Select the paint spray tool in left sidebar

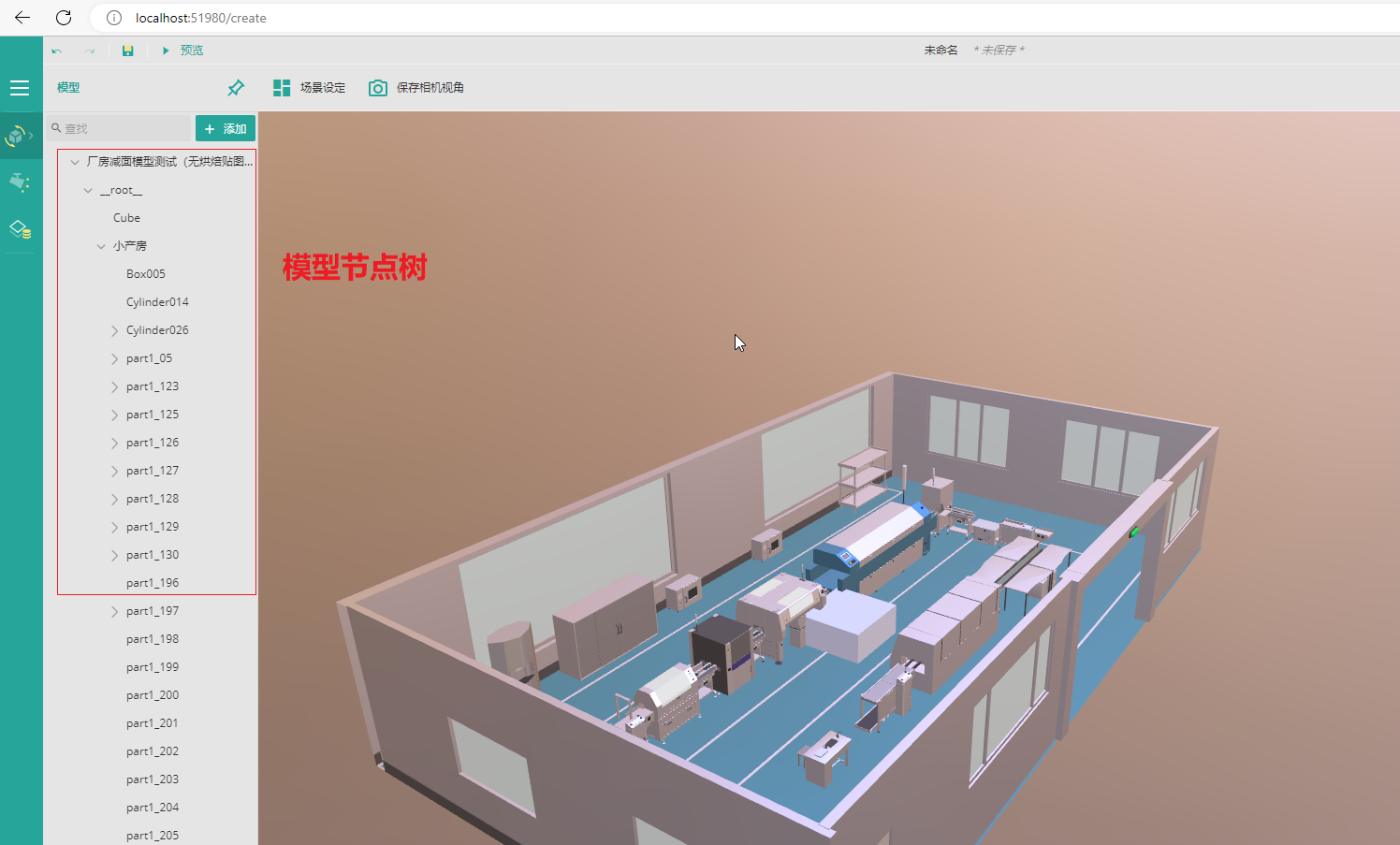click(x=20, y=182)
